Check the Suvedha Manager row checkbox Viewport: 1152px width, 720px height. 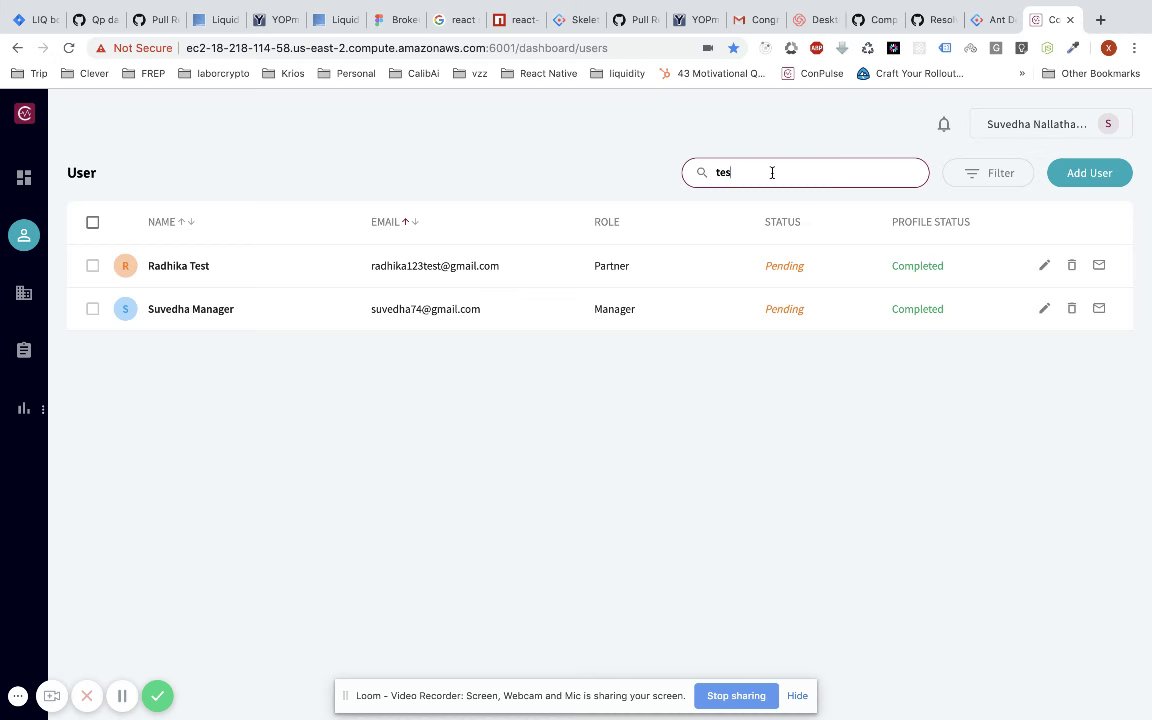(93, 309)
